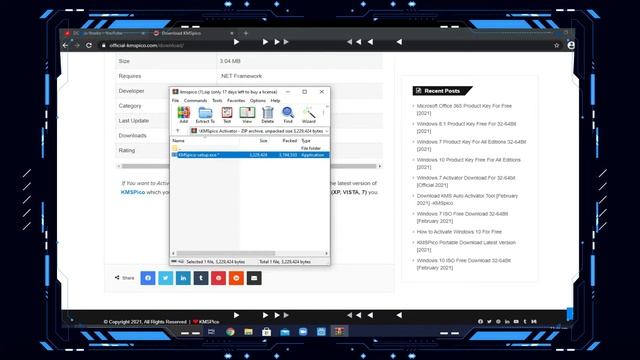The image size is (640, 360).
Task: Share the page on Pinterest
Action: click(x=218, y=278)
